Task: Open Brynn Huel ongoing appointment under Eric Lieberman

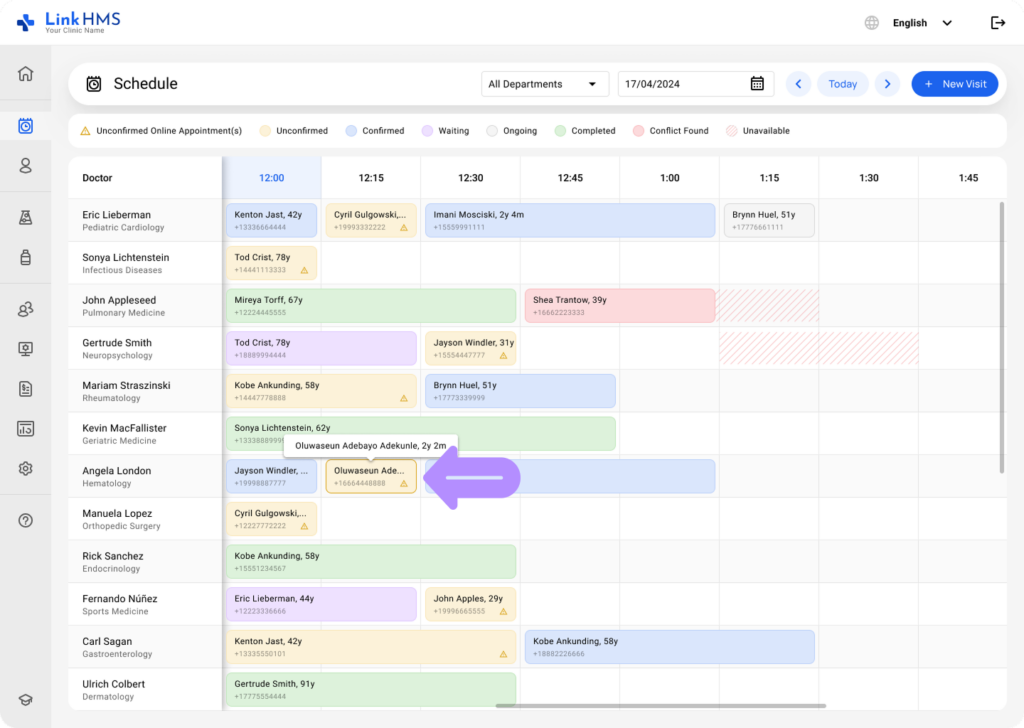Action: coord(769,220)
